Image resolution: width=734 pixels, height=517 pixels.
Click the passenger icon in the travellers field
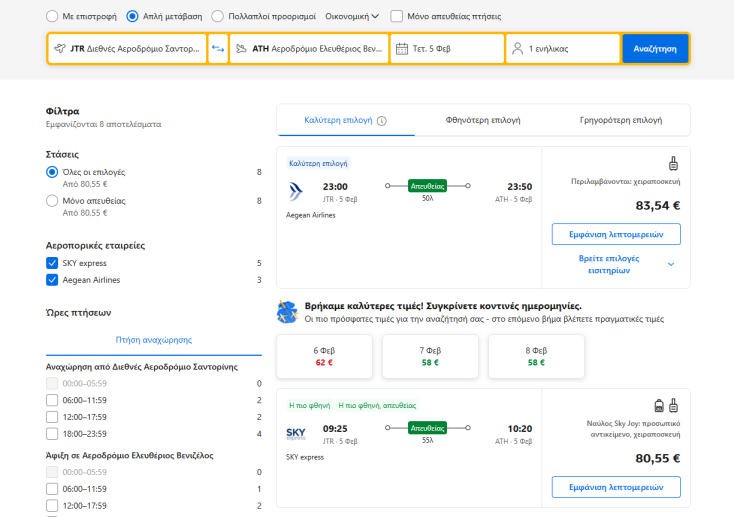[517, 48]
